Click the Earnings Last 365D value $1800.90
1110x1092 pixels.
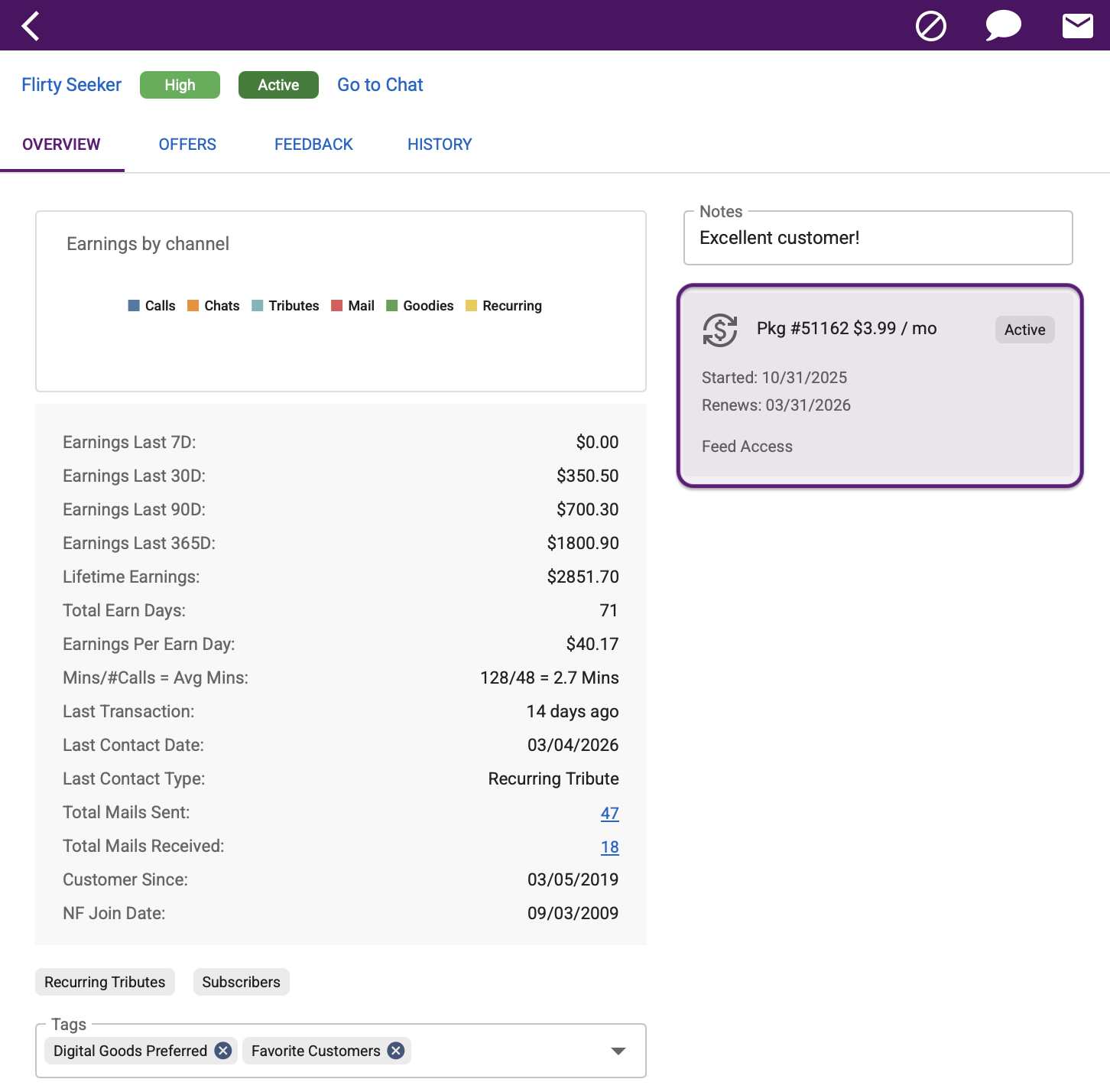[x=583, y=543]
